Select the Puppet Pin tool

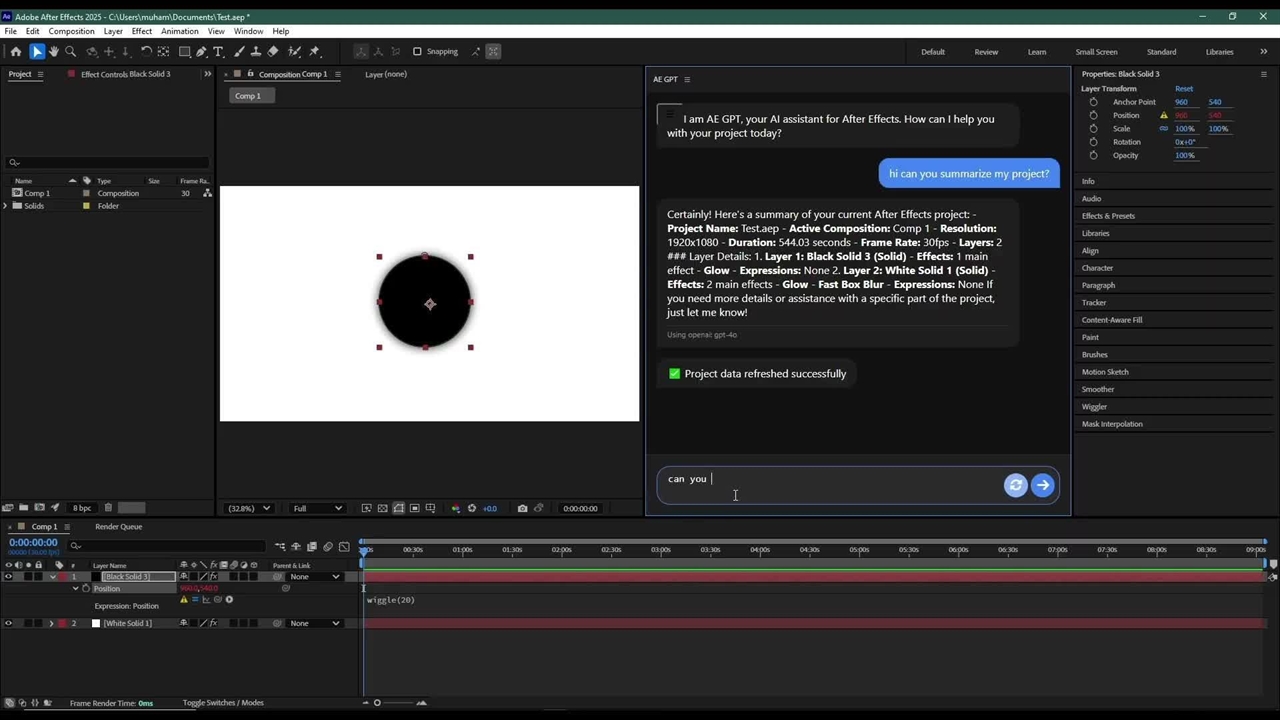click(314, 52)
